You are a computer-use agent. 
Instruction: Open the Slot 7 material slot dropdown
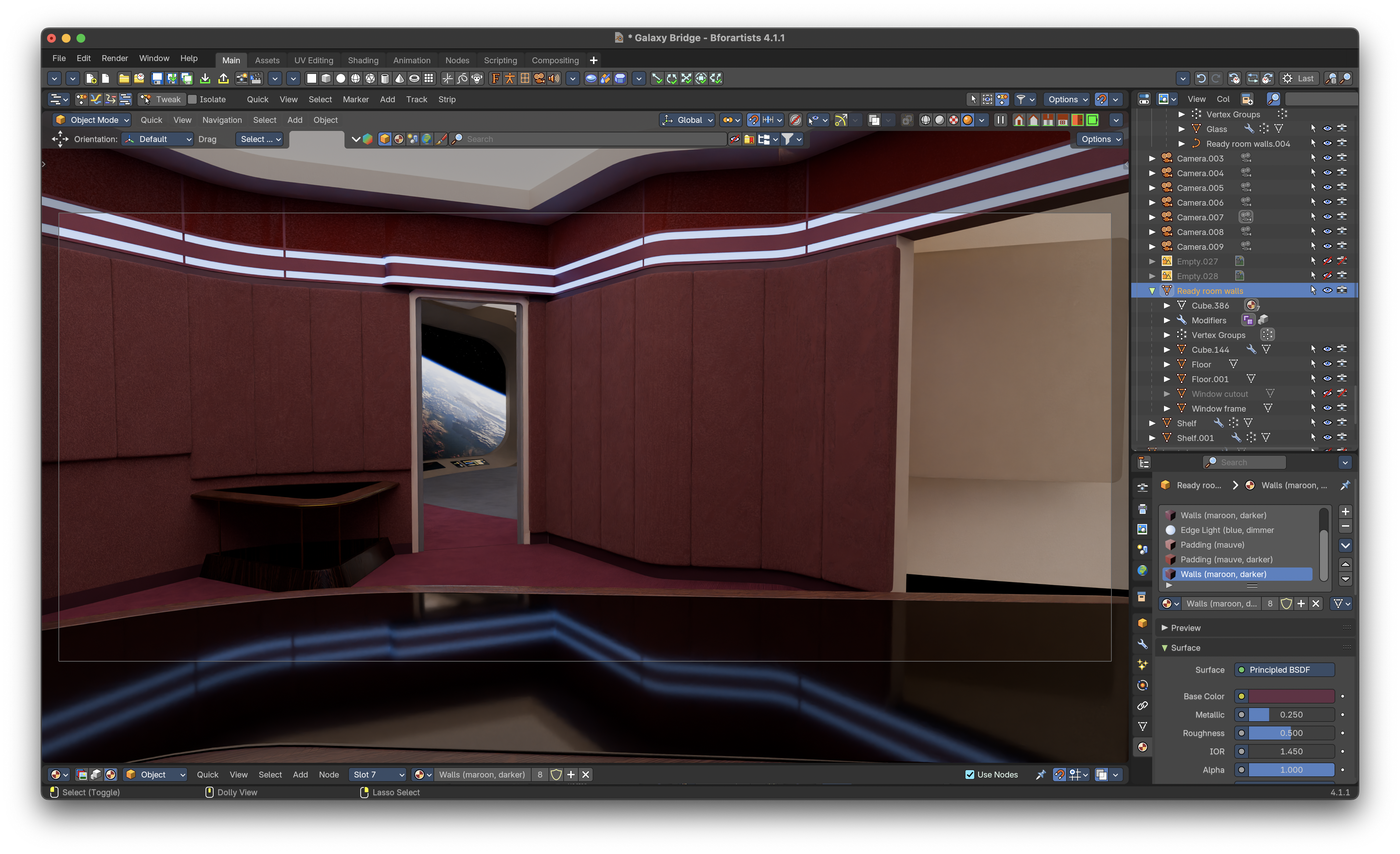378,775
